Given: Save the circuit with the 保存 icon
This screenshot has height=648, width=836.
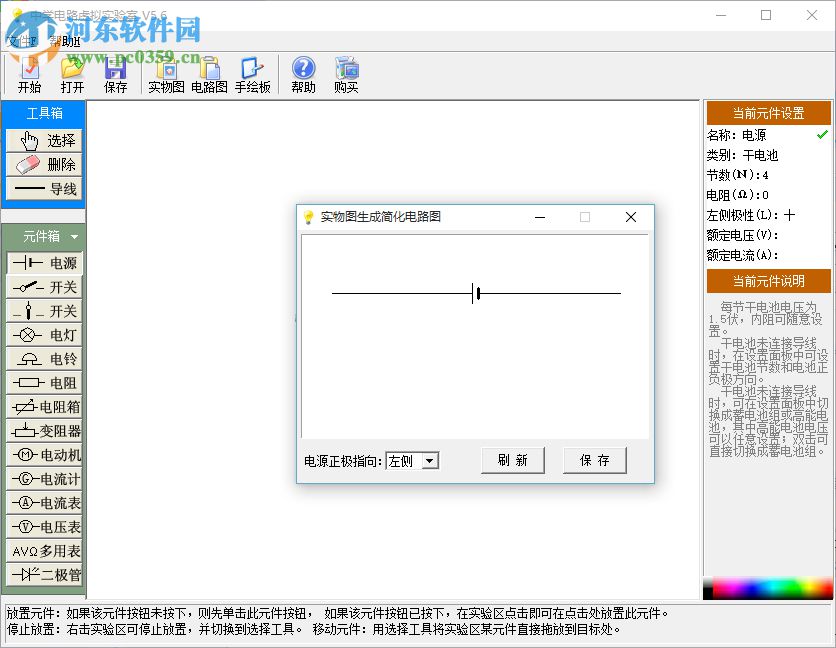Looking at the screenshot, I should (115, 76).
